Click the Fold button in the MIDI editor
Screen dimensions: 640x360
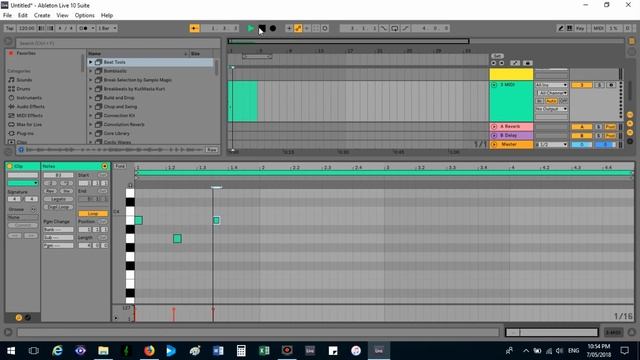tap(120, 166)
